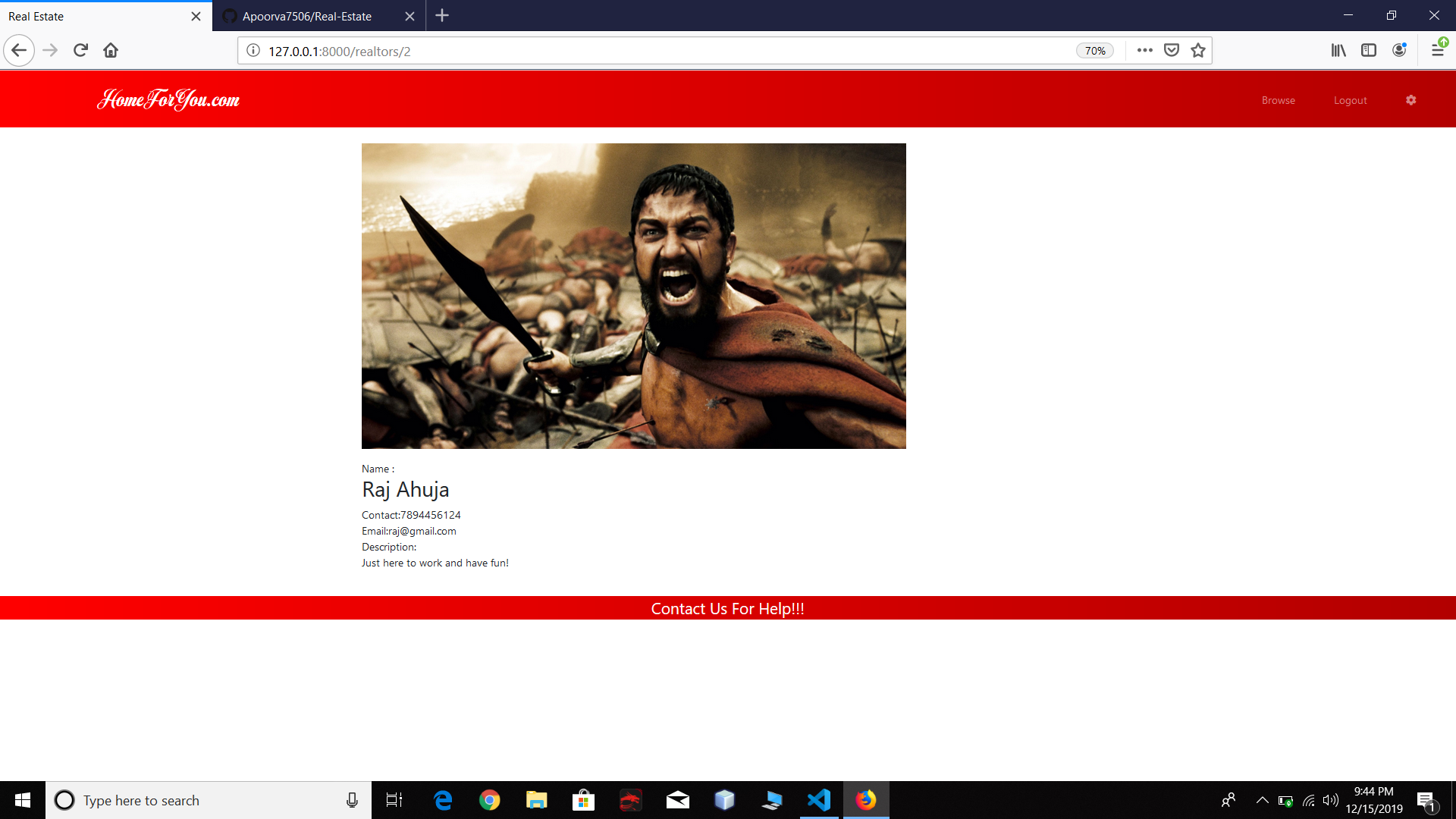Open a new browser tab
This screenshot has height=819, width=1456.
click(442, 15)
